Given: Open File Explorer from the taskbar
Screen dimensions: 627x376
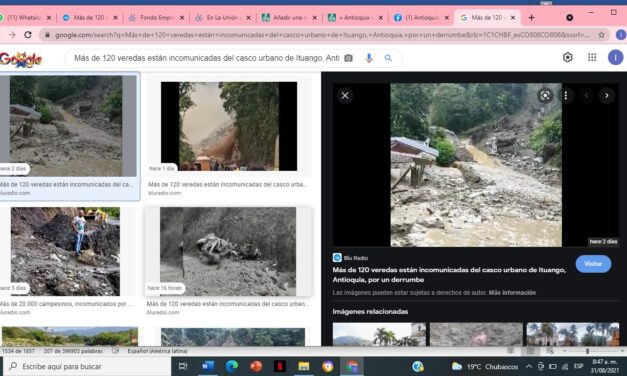Looking at the screenshot, I should (304, 366).
